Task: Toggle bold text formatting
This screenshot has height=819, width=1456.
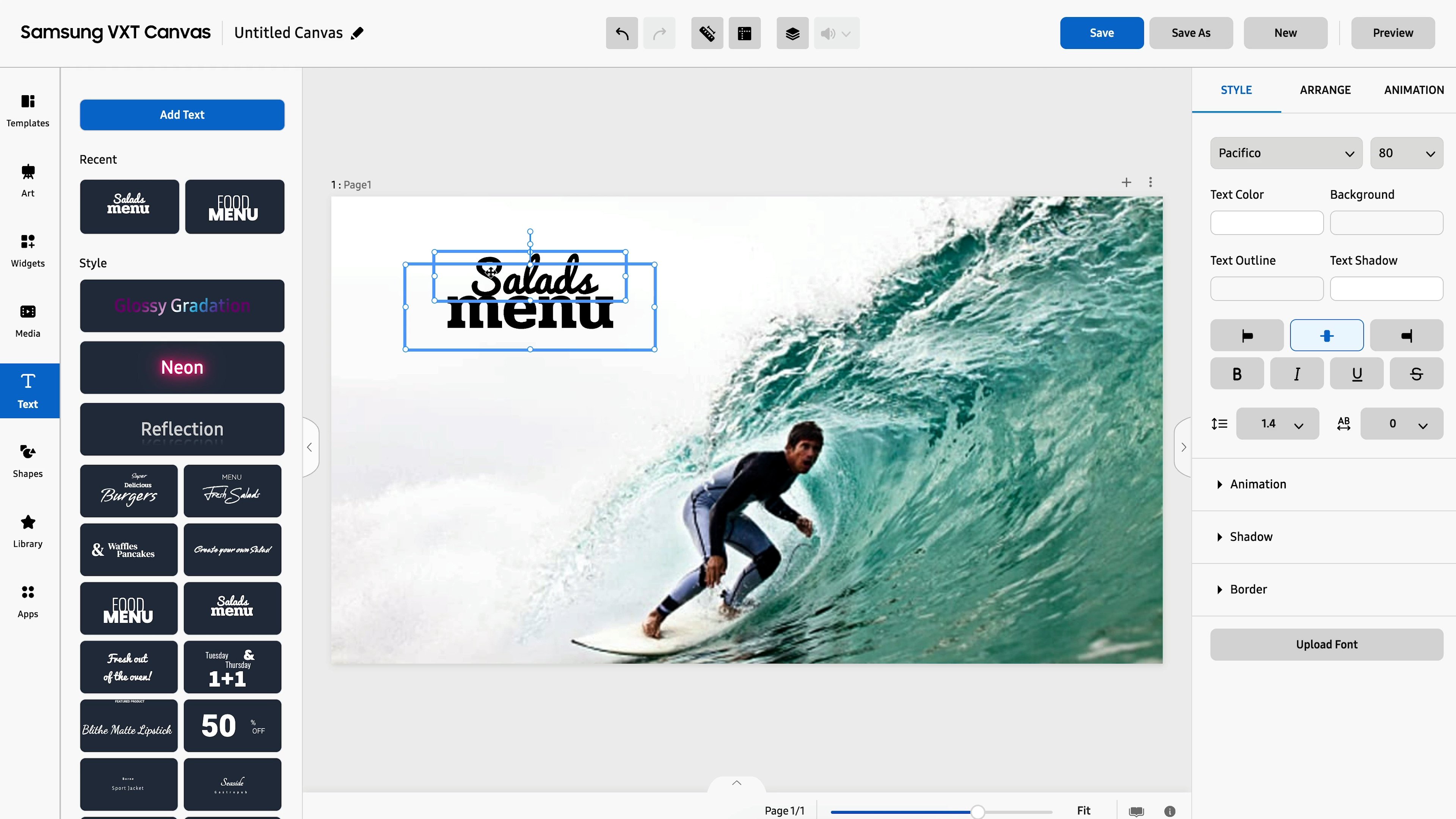Action: point(1237,373)
